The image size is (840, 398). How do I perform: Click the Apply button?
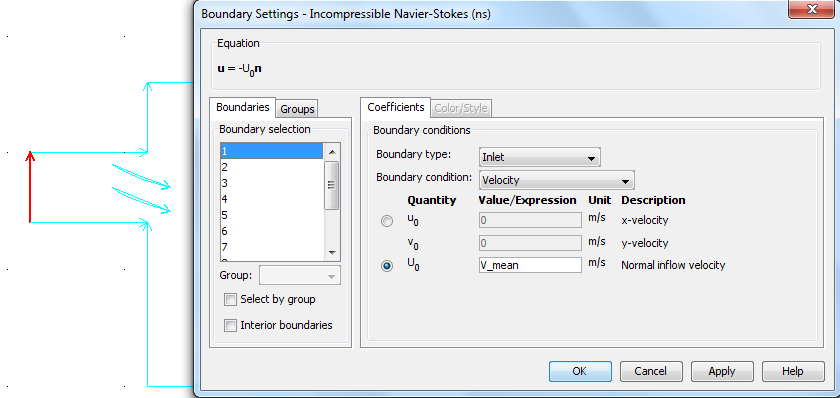(x=722, y=371)
